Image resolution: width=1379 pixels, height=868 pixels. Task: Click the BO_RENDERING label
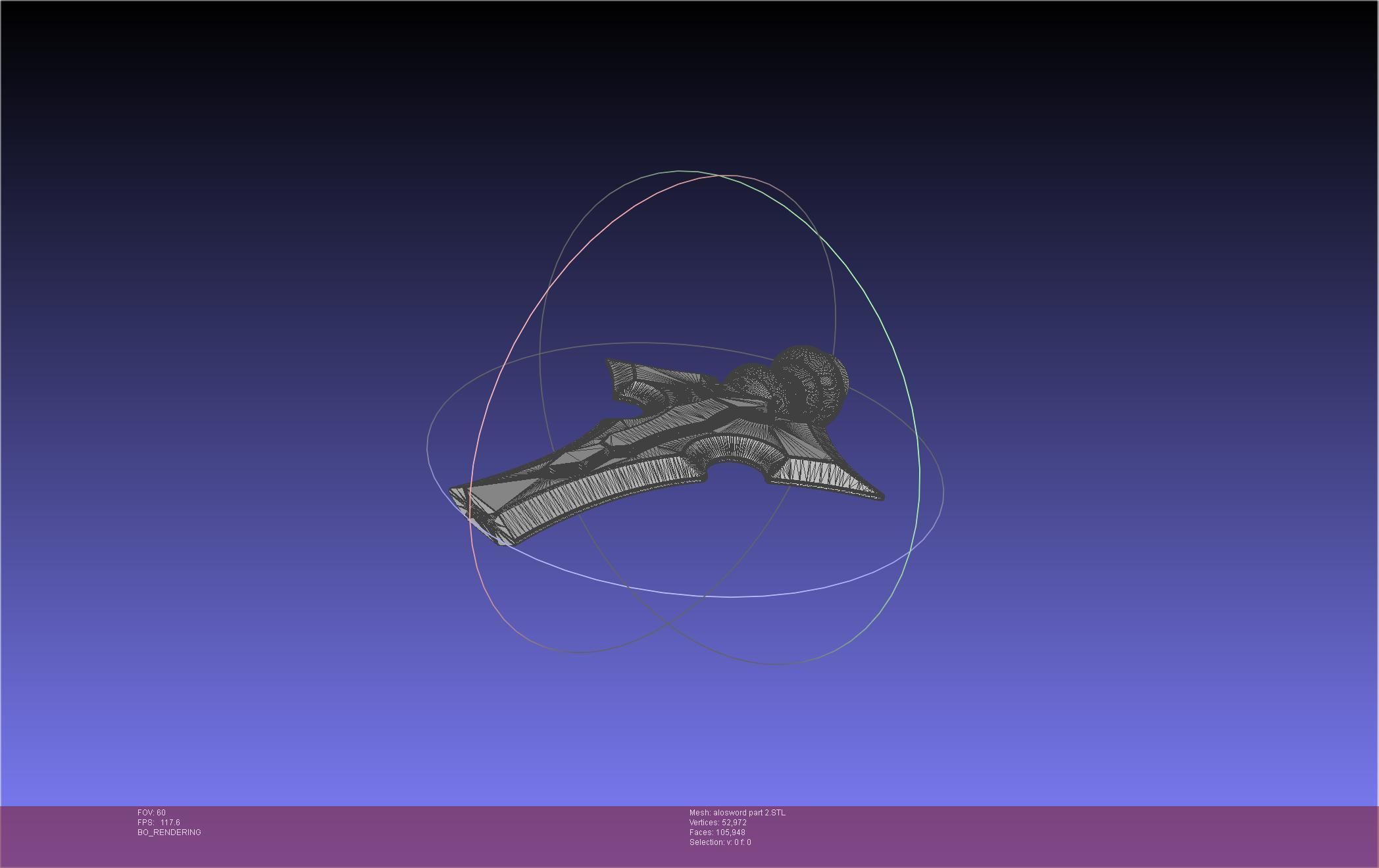click(x=169, y=832)
